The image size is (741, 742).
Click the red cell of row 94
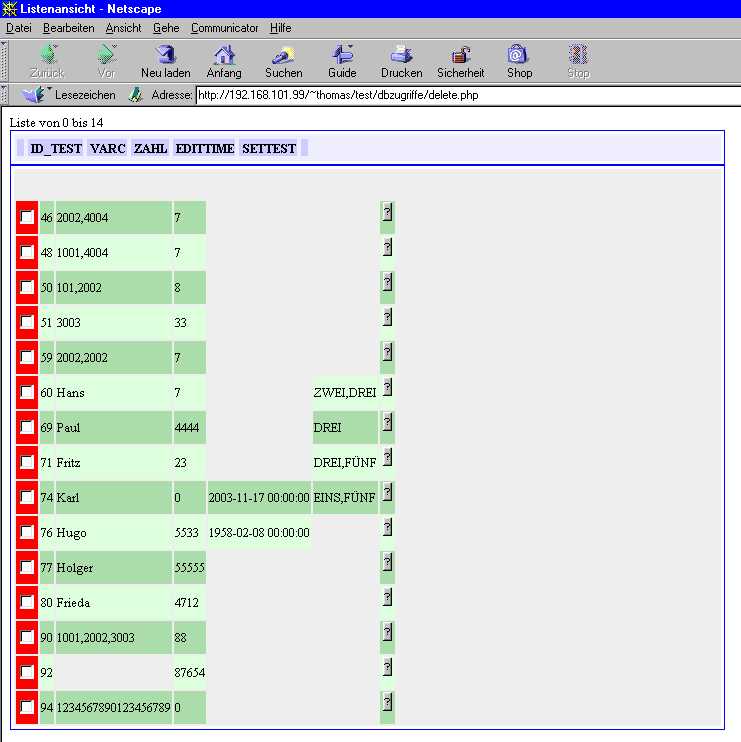pyautogui.click(x=27, y=708)
